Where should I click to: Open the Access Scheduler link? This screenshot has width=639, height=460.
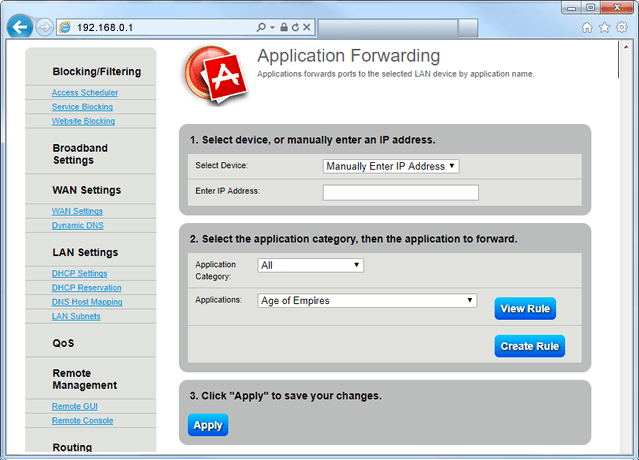(x=85, y=93)
